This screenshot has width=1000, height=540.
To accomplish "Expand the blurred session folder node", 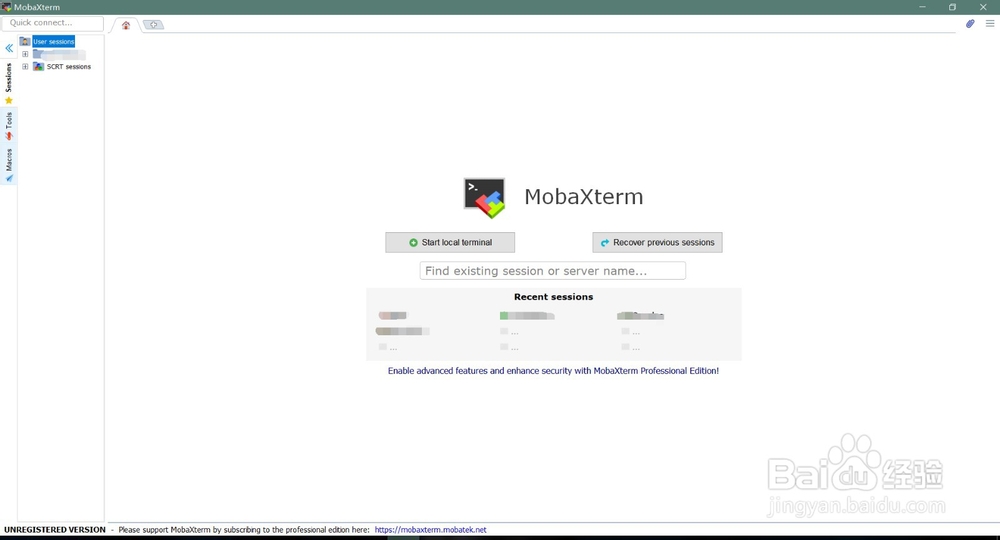I will [x=25, y=54].
